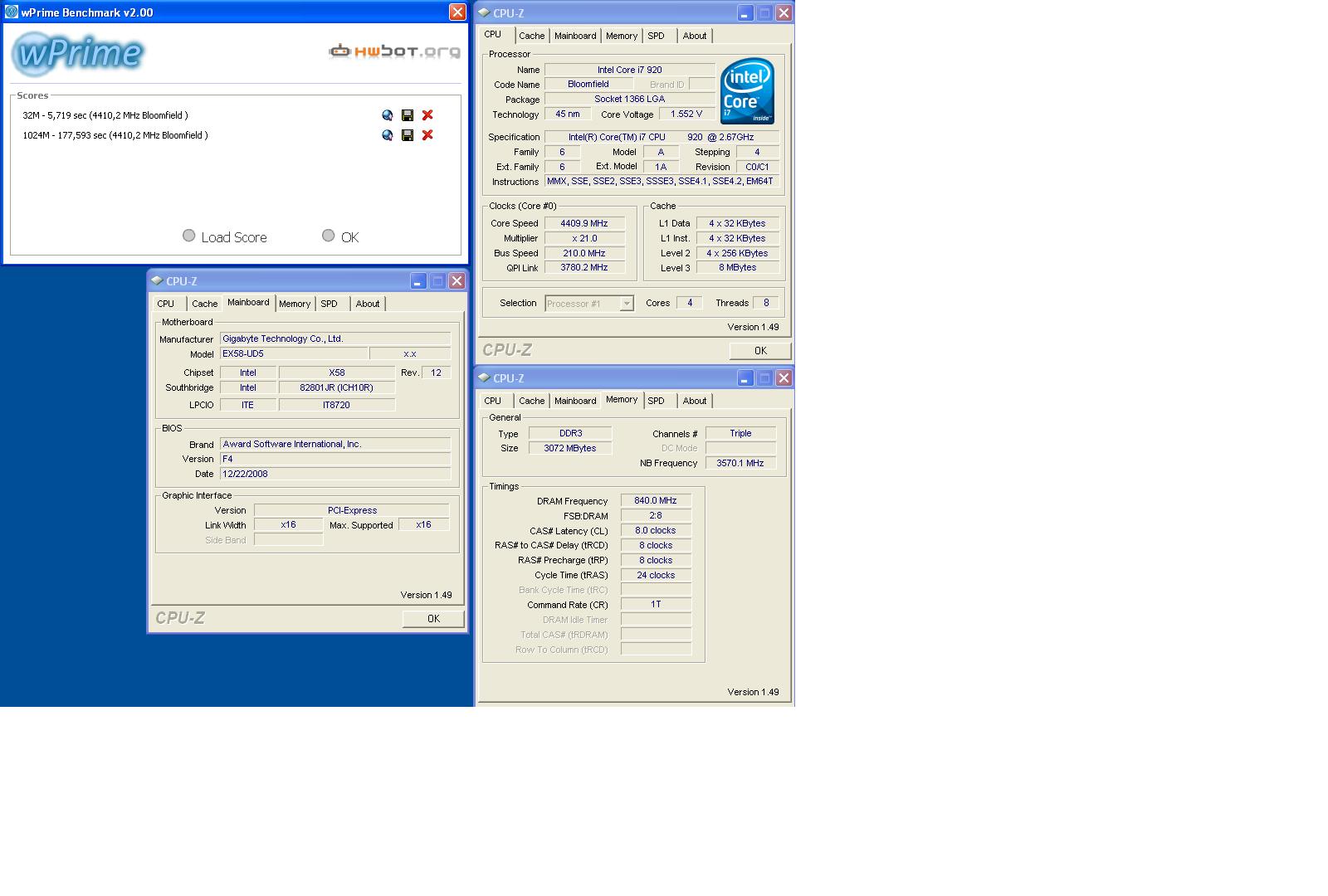Image resolution: width=1328 pixels, height=896 pixels.
Task: Open About tab in CPU-Z Memory window
Action: [695, 401]
